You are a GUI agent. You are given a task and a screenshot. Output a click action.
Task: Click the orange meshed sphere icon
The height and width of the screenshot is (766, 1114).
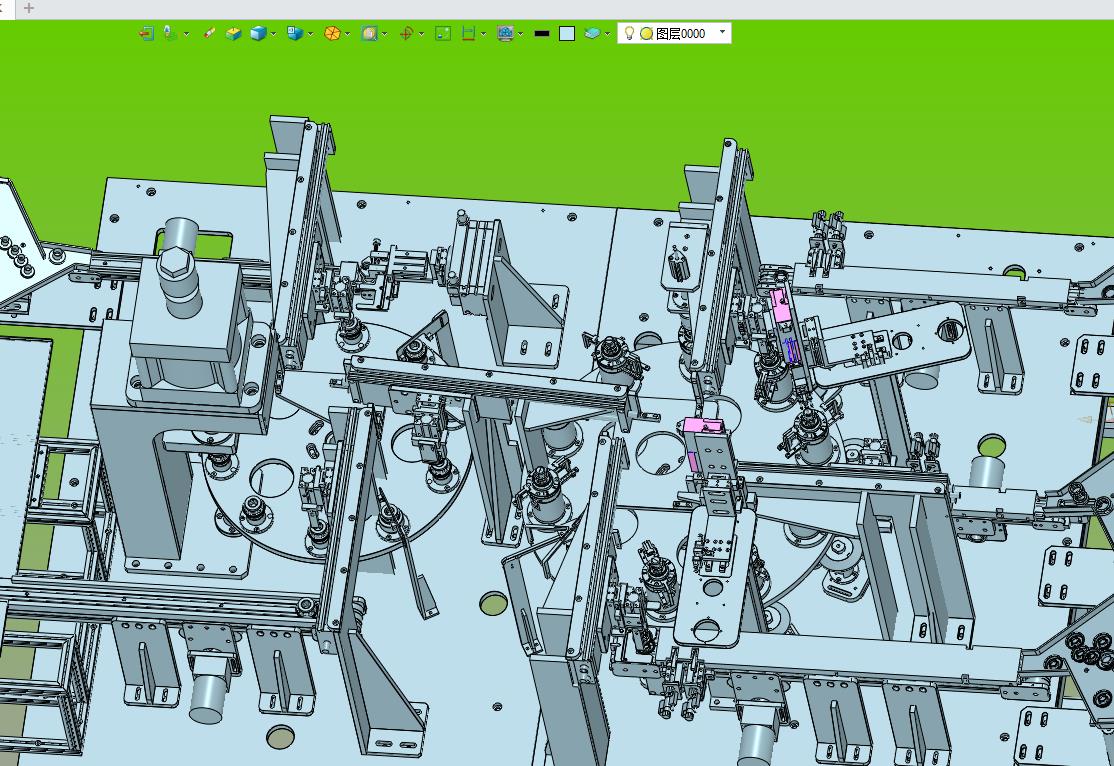[x=332, y=33]
